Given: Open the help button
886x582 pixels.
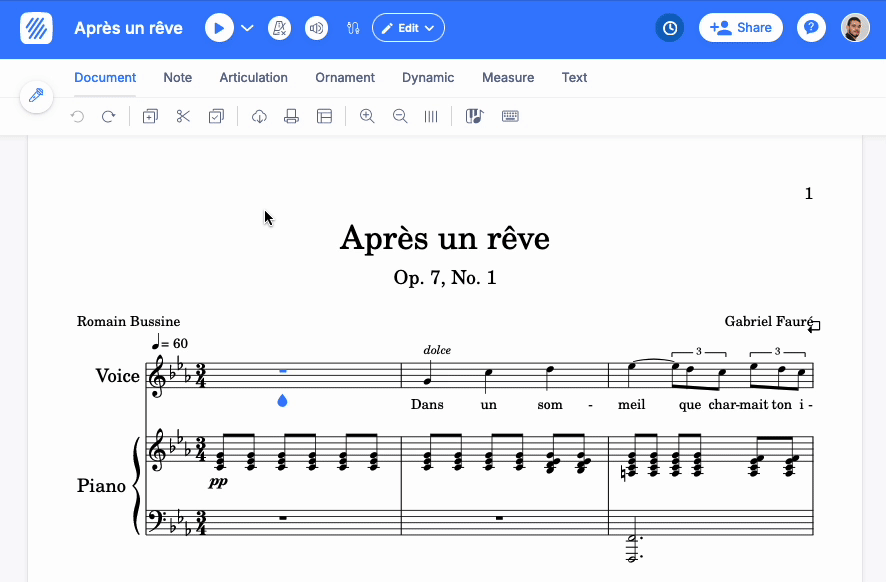Looking at the screenshot, I should [x=810, y=28].
